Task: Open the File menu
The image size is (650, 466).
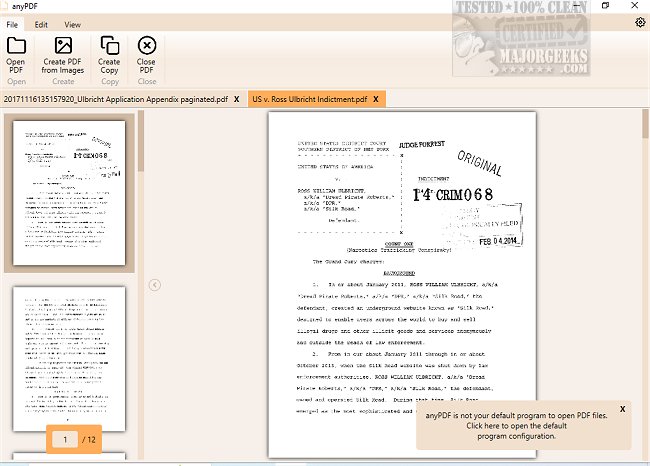Action: (12, 23)
